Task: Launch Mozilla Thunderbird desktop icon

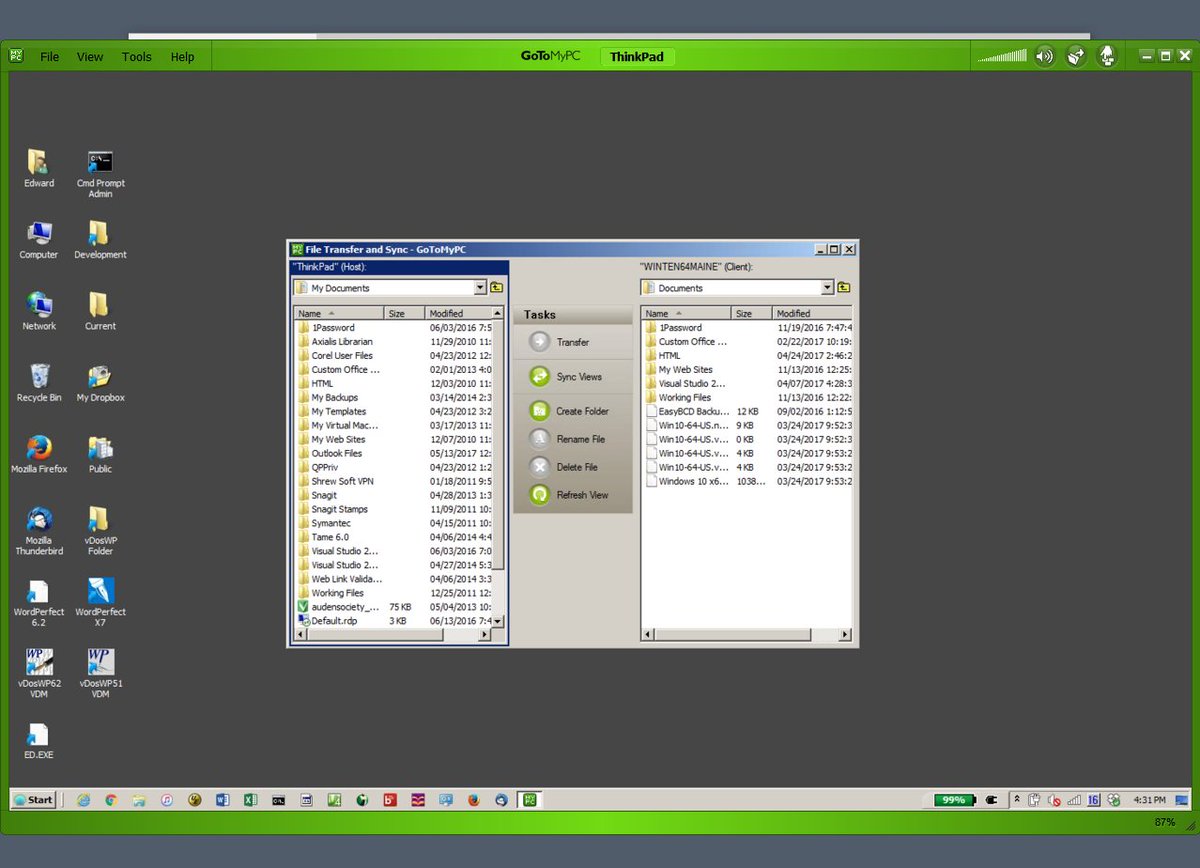Action: tap(39, 530)
